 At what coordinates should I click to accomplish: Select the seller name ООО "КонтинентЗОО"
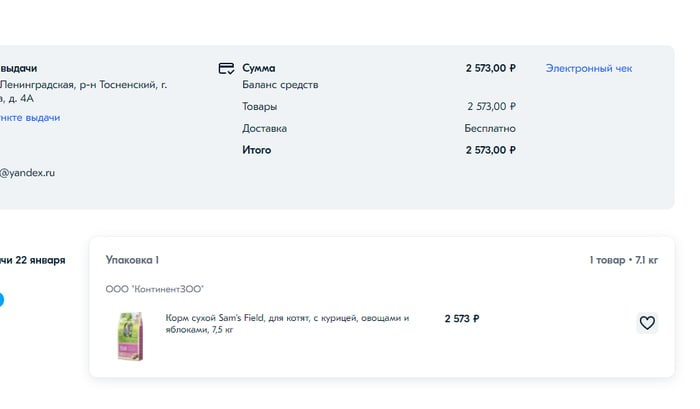154,289
